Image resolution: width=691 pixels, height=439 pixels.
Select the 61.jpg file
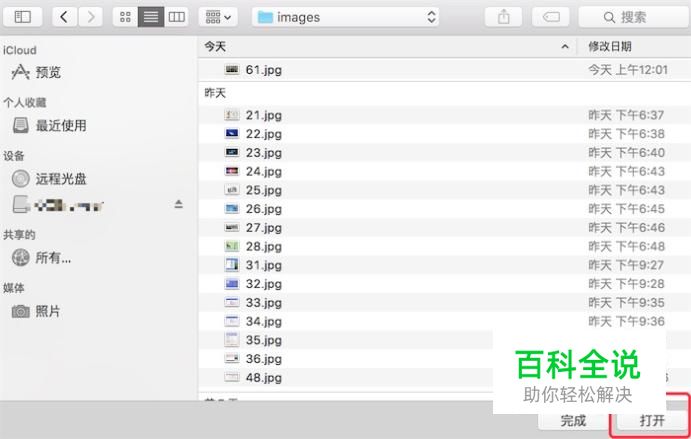click(263, 69)
